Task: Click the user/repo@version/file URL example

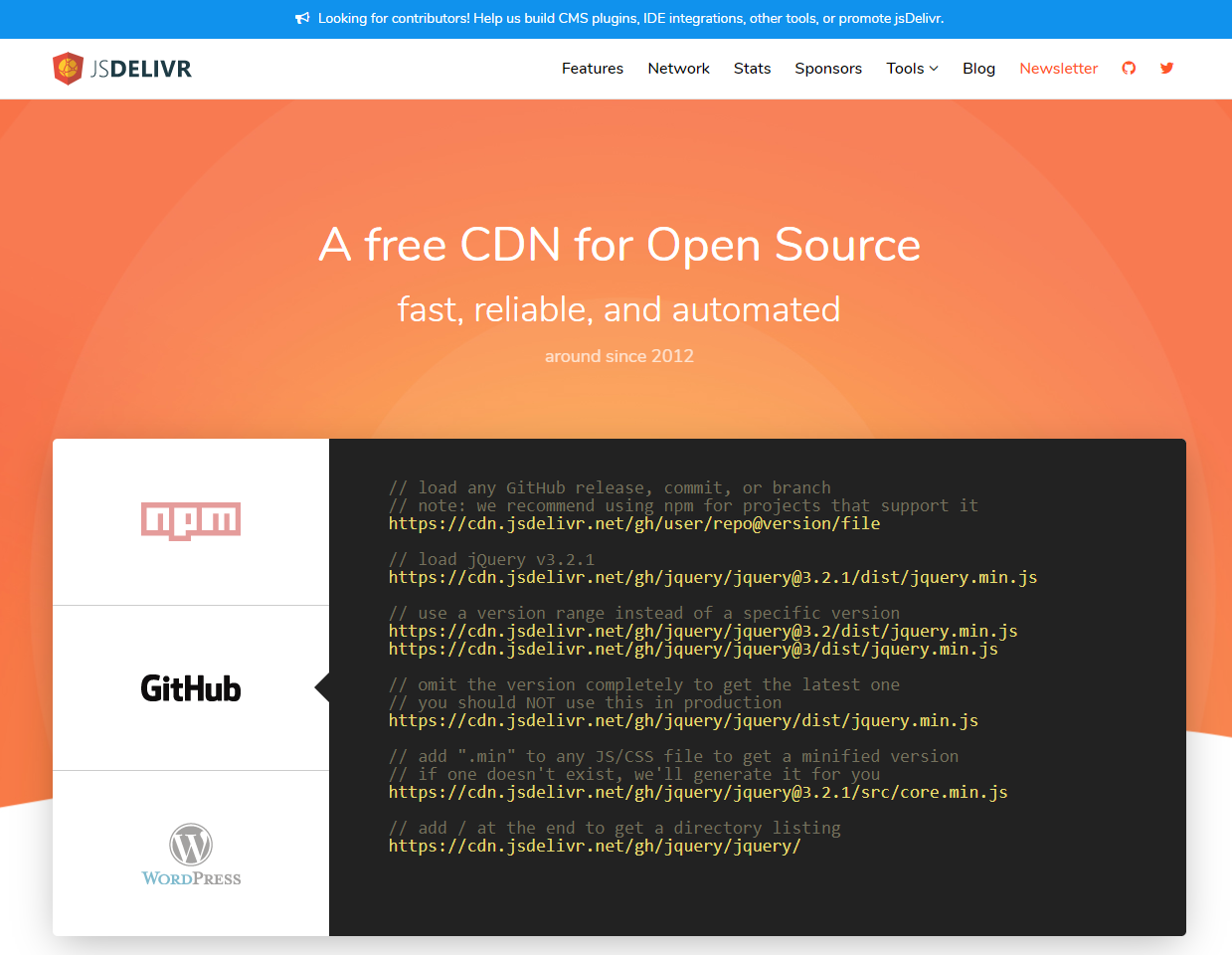Action: [x=633, y=524]
